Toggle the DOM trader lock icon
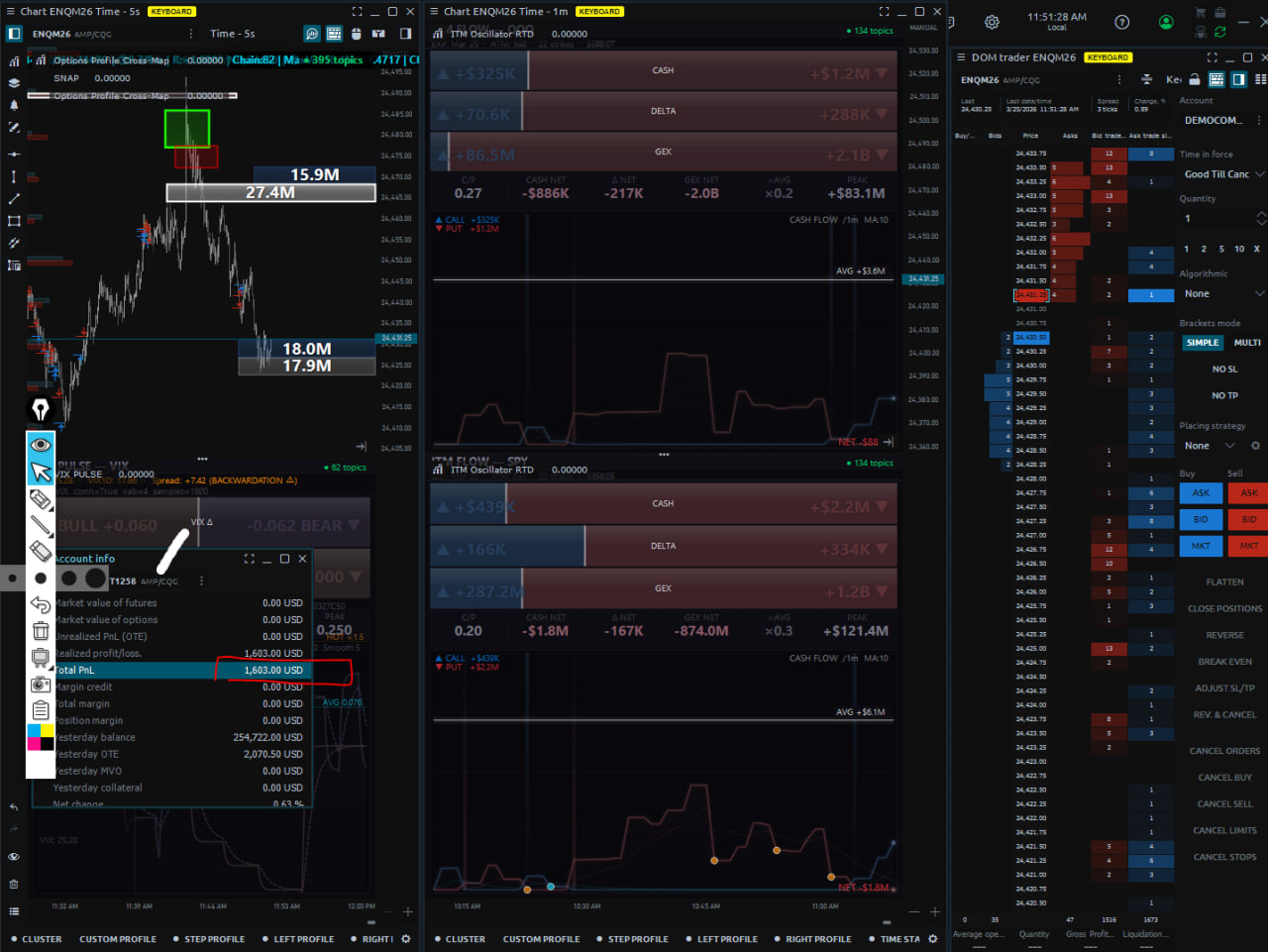 [1195, 79]
